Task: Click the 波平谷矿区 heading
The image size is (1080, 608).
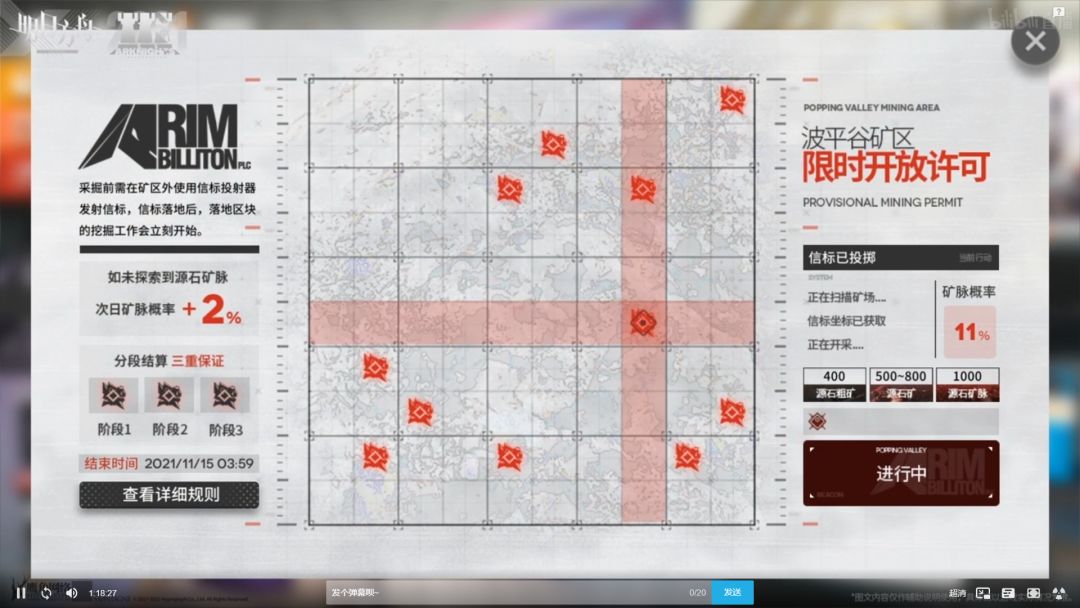Action: coord(858,138)
